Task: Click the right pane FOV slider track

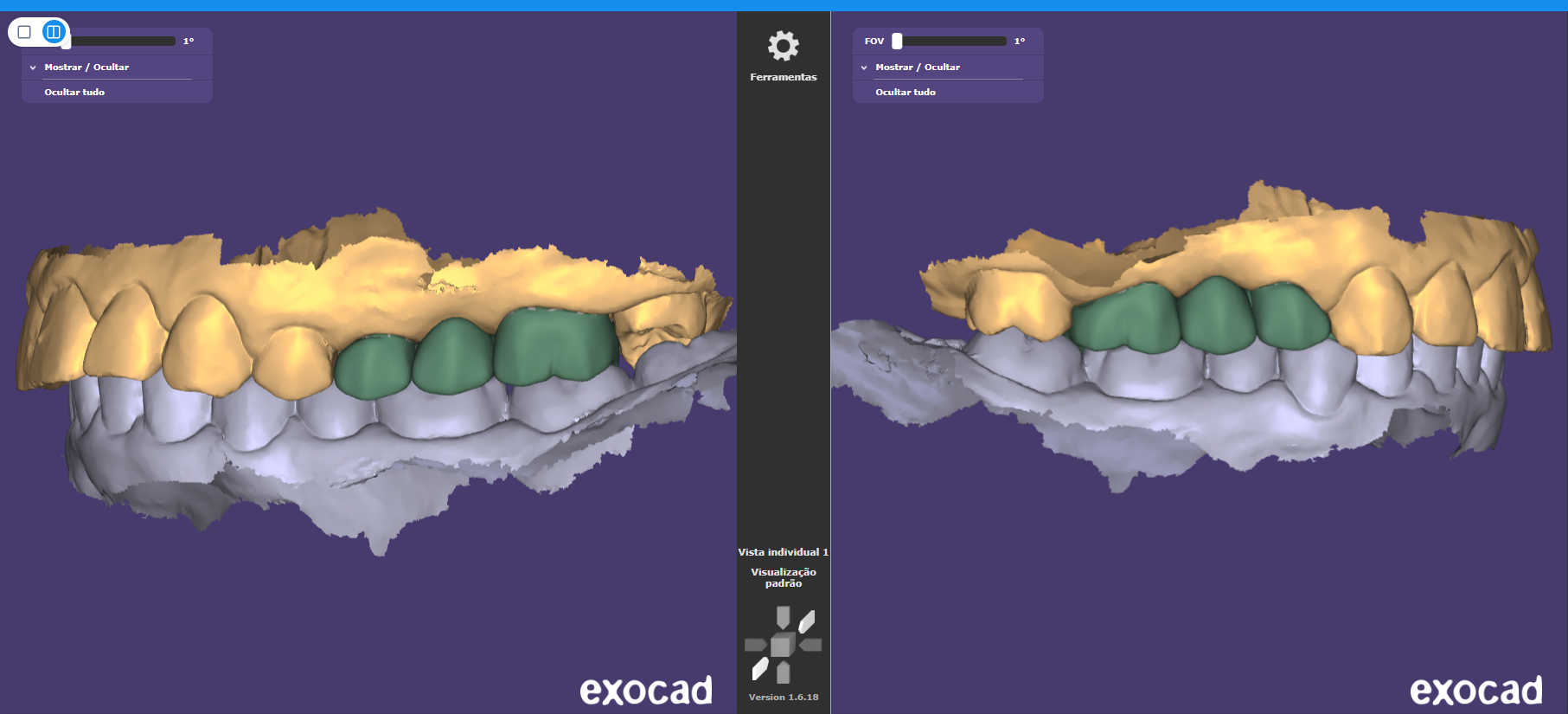Action: point(951,41)
